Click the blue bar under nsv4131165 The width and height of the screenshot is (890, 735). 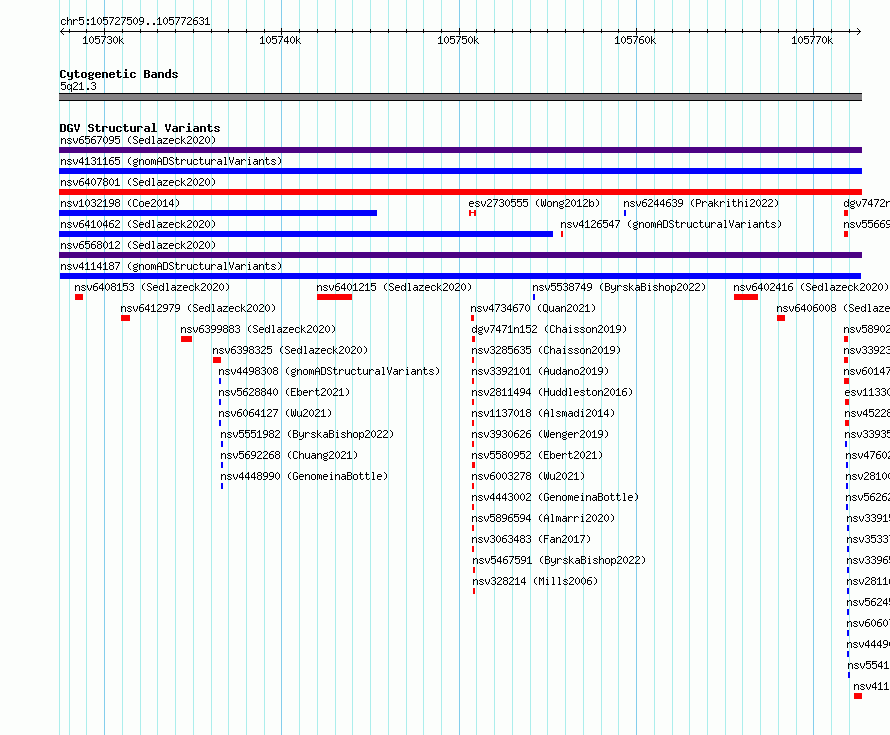click(x=460, y=171)
